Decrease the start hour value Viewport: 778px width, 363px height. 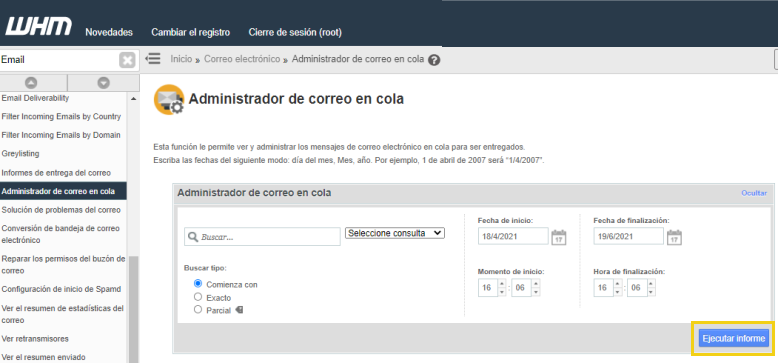tap(502, 292)
